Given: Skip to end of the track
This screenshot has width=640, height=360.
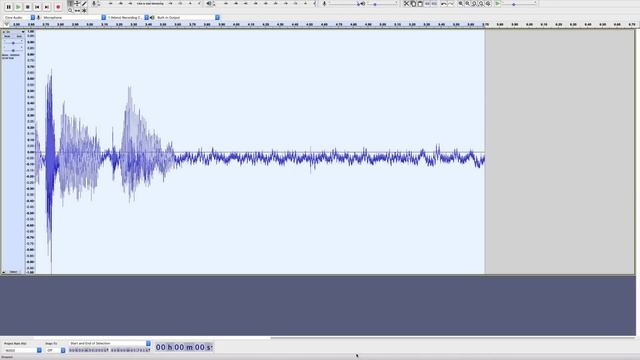Looking at the screenshot, I should coord(47,7).
